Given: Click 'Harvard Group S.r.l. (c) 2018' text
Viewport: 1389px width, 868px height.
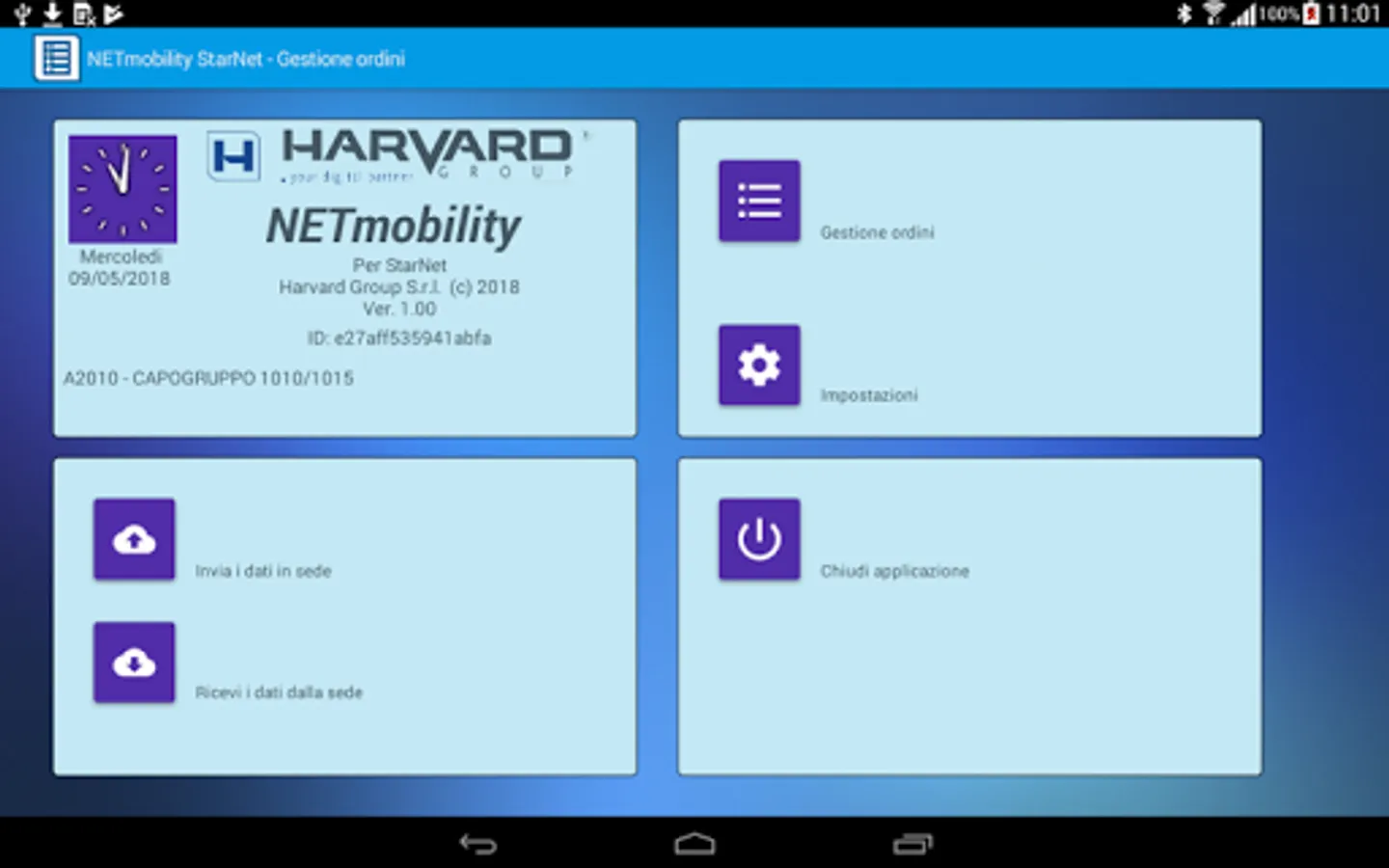Looking at the screenshot, I should 399,287.
